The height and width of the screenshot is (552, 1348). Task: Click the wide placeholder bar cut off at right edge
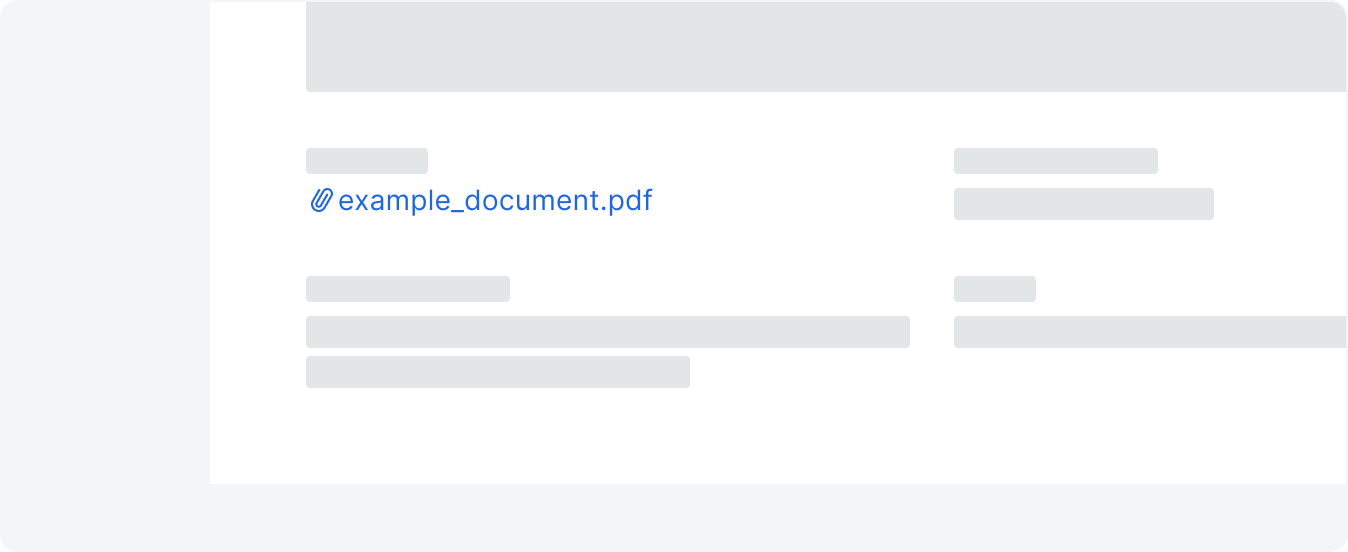[x=1150, y=332]
